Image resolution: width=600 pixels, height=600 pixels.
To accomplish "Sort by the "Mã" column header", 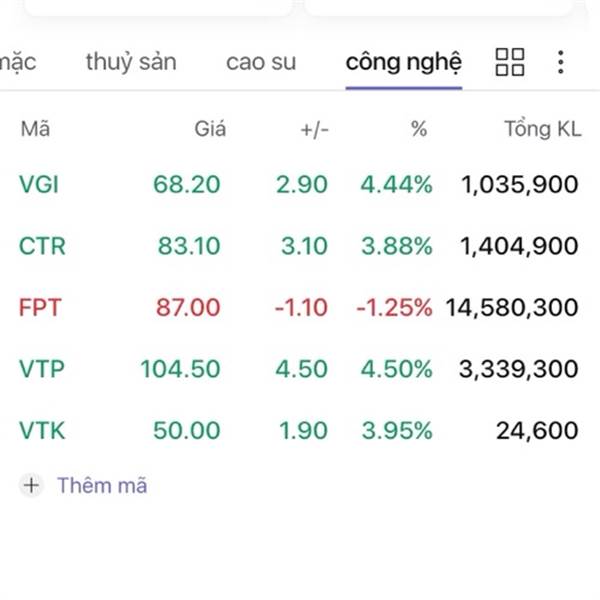I will [x=34, y=129].
